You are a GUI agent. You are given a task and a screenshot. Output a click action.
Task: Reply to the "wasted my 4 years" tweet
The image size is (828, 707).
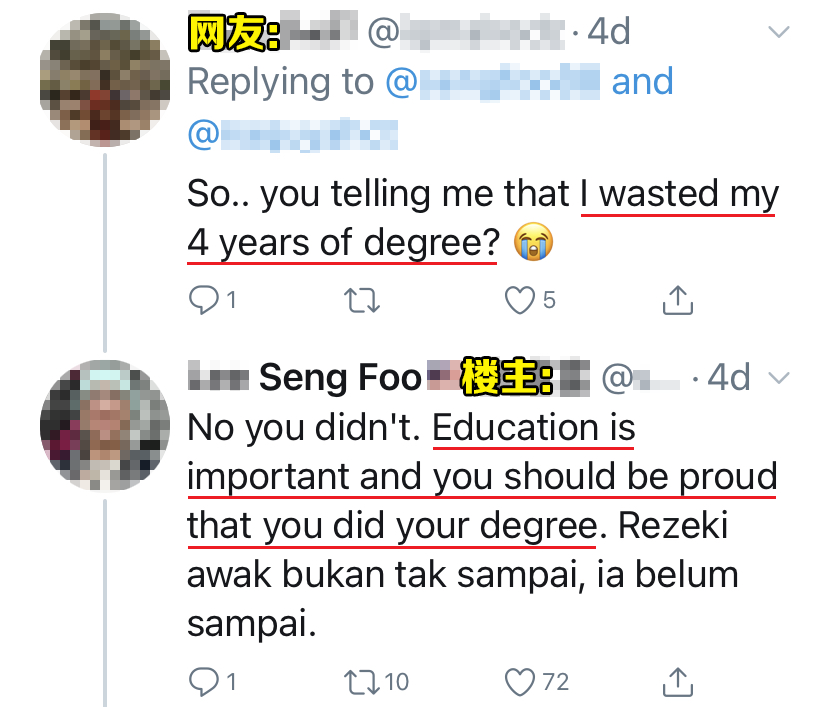[x=204, y=298]
